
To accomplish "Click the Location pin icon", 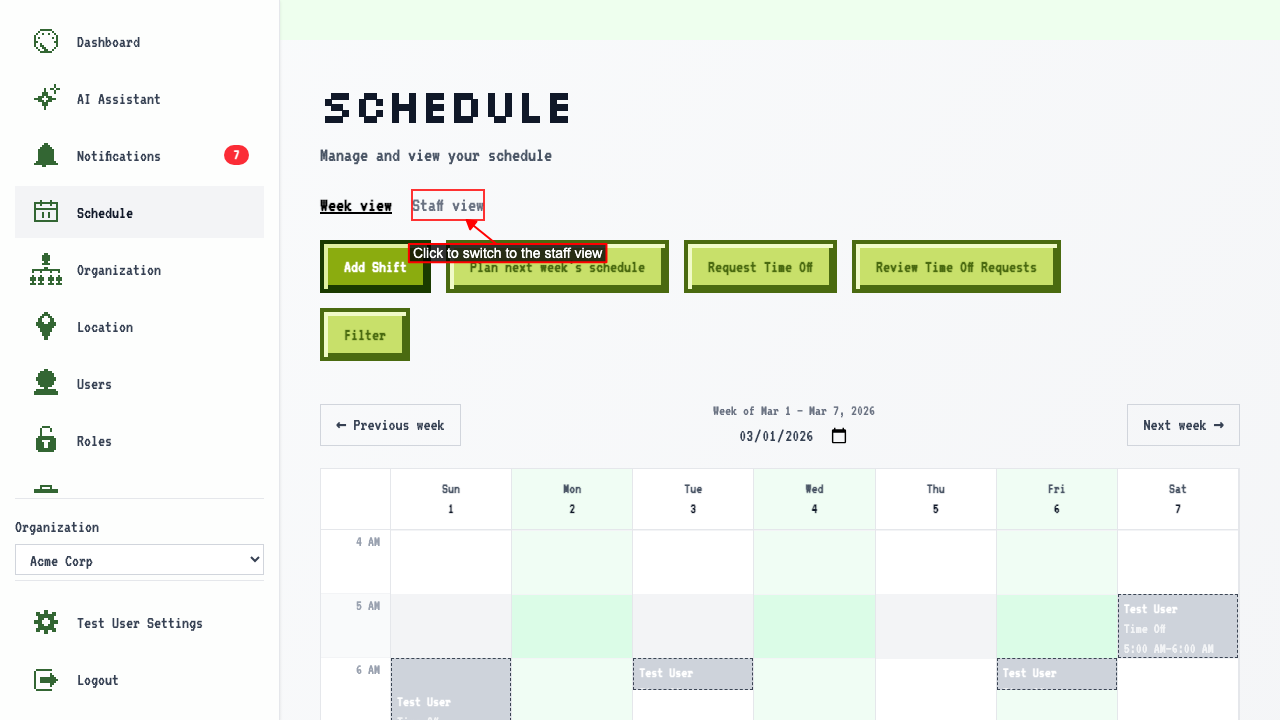I will pos(46,327).
